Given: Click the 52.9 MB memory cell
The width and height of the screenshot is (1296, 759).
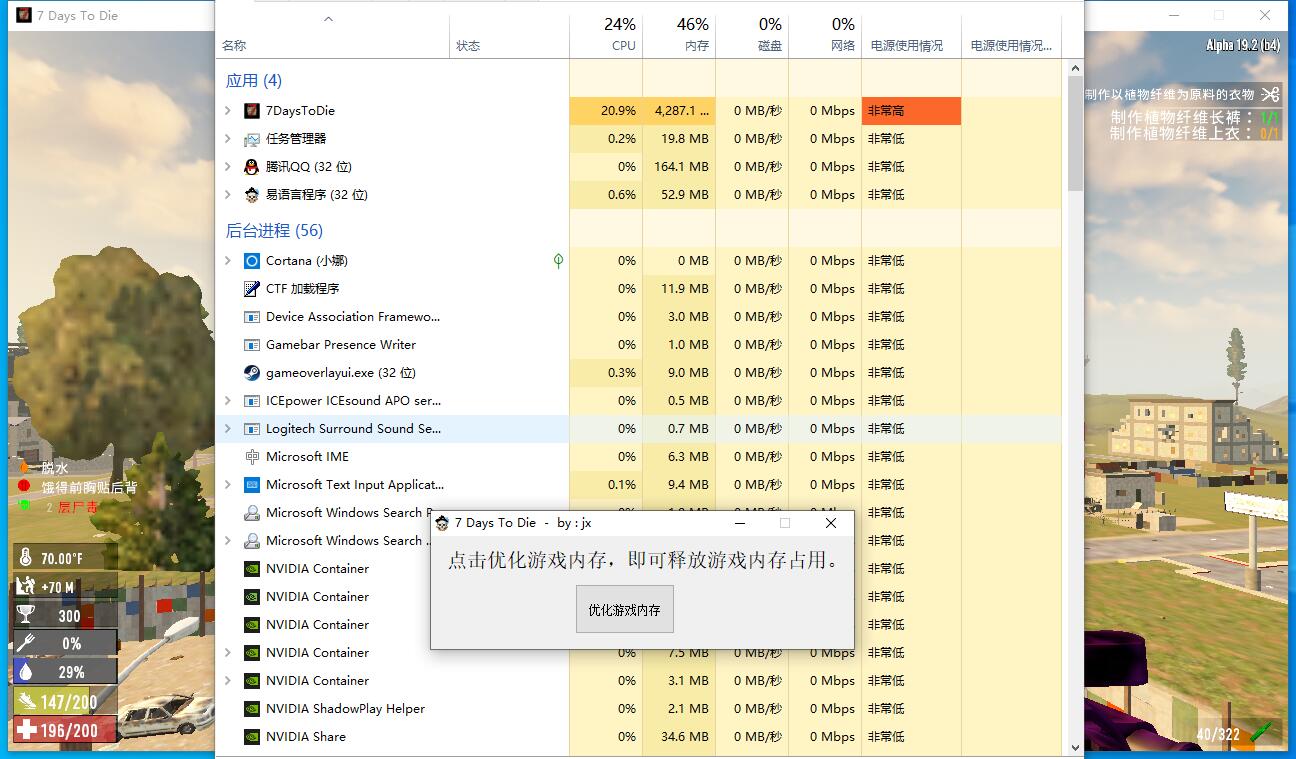Looking at the screenshot, I should pos(679,195).
